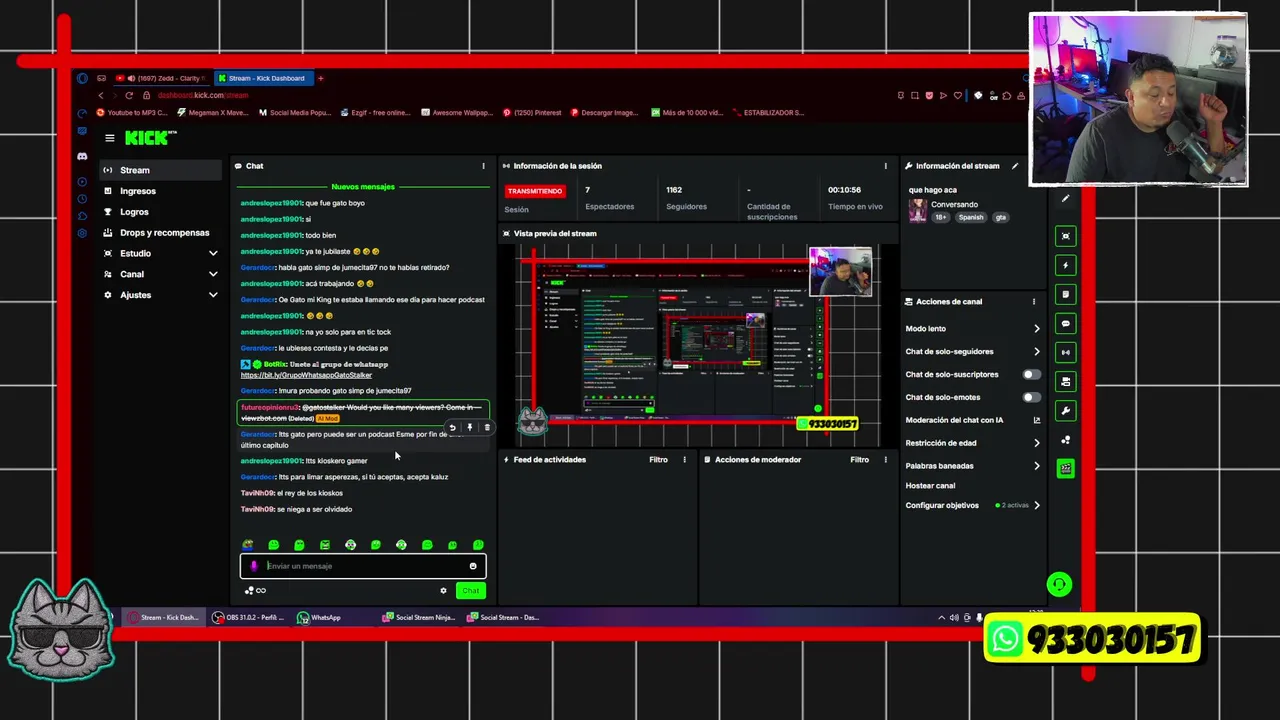
Task: Switch to the Zedd - Clarity YouTube tab
Action: (160, 78)
